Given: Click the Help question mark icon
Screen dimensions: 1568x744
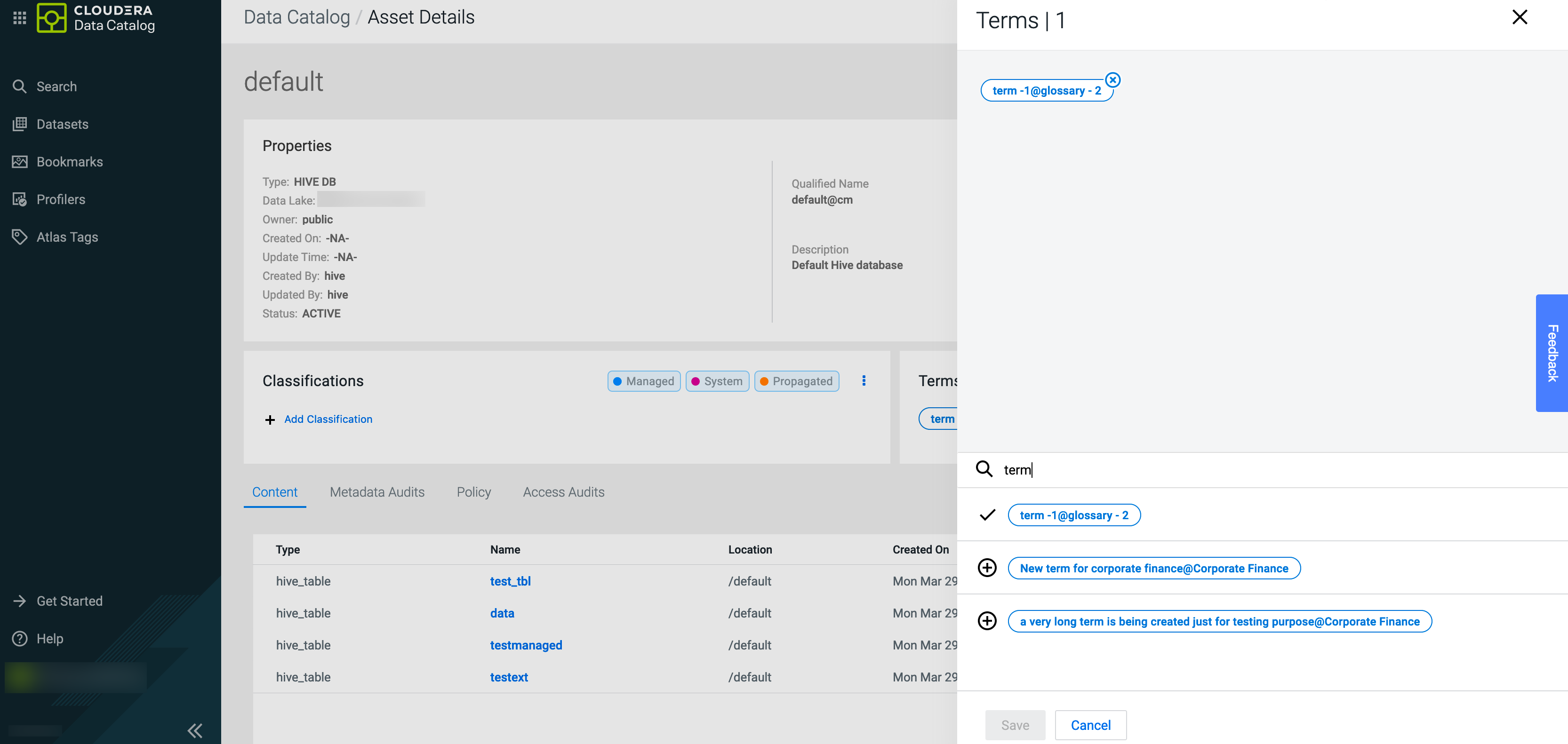Looking at the screenshot, I should coord(19,639).
